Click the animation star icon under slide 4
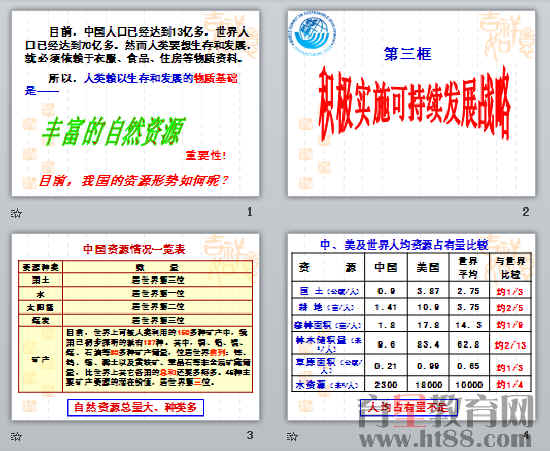 click(x=292, y=436)
